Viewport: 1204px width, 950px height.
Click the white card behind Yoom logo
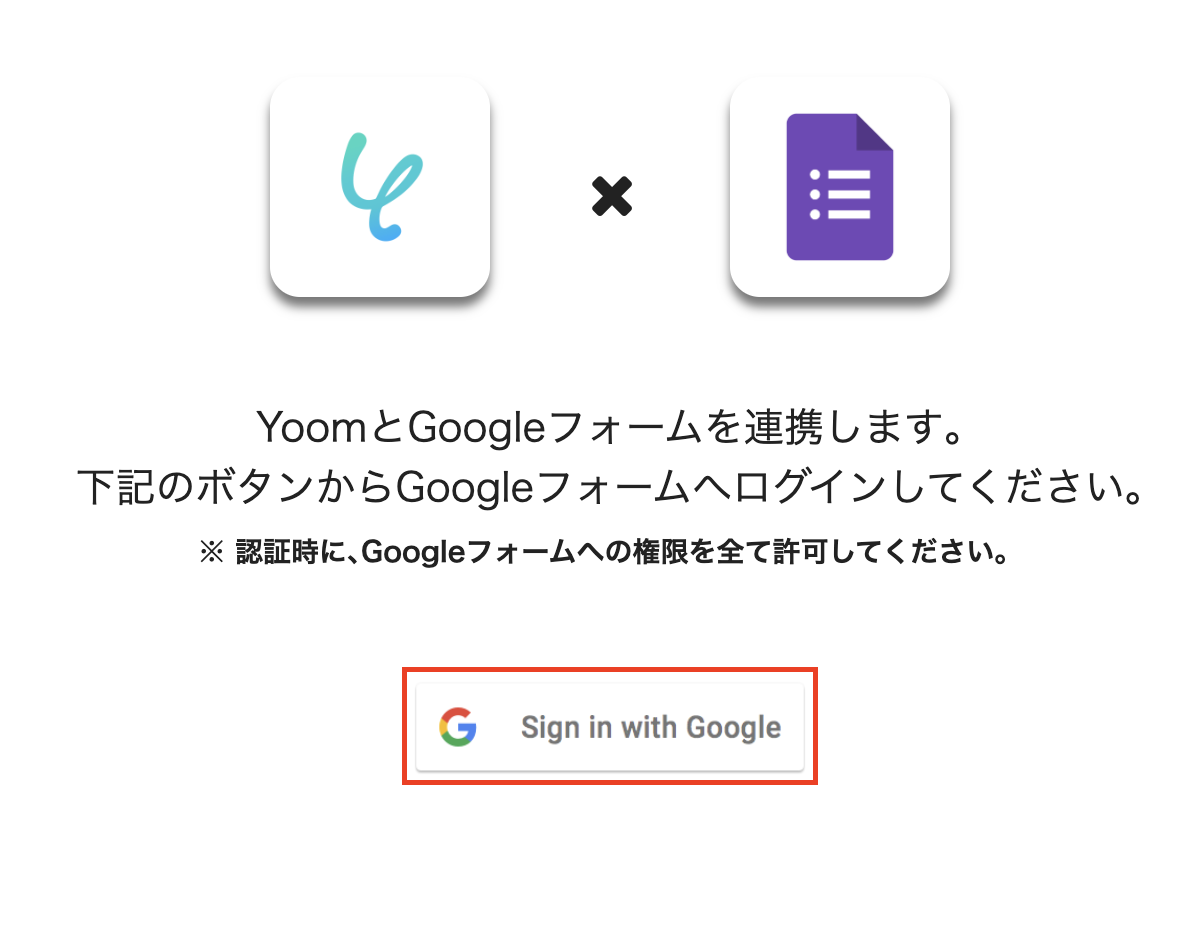pos(380,187)
